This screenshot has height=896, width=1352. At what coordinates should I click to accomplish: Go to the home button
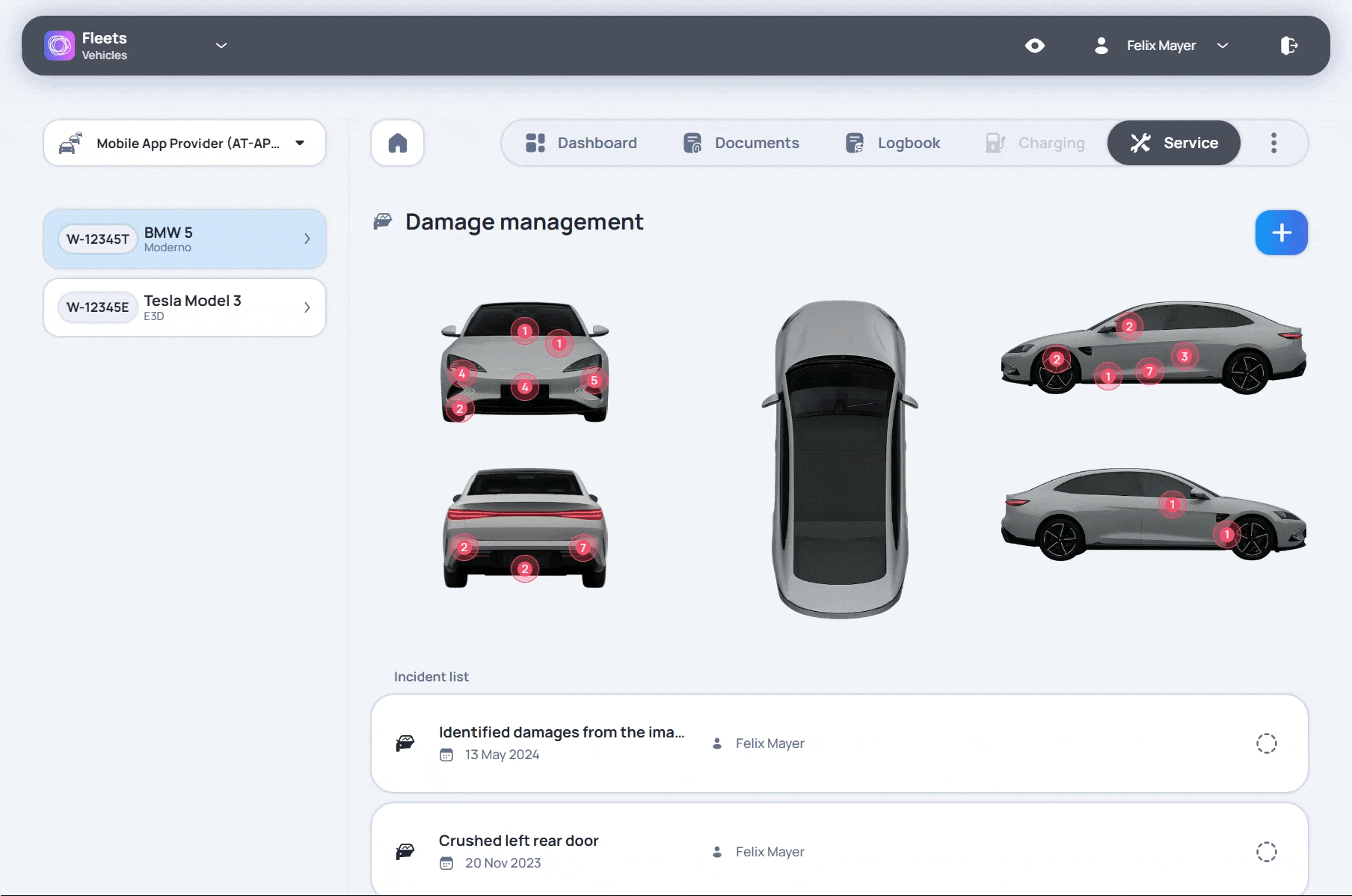[x=398, y=143]
